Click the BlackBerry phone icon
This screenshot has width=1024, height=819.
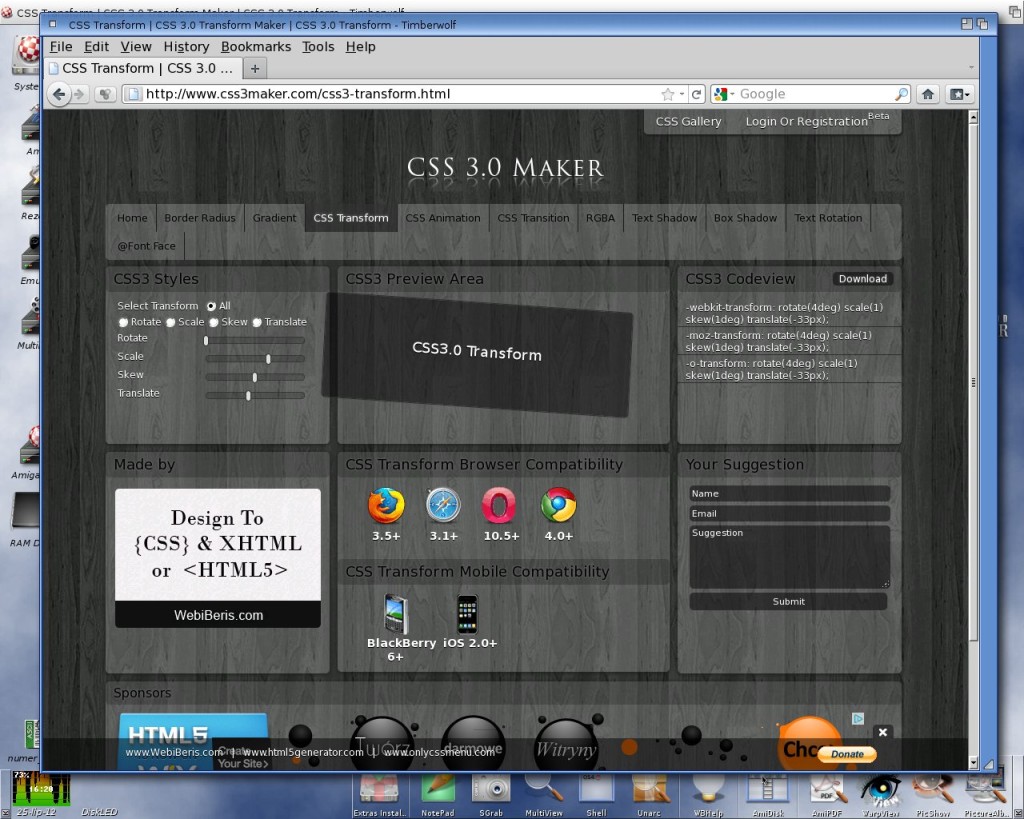pos(396,613)
